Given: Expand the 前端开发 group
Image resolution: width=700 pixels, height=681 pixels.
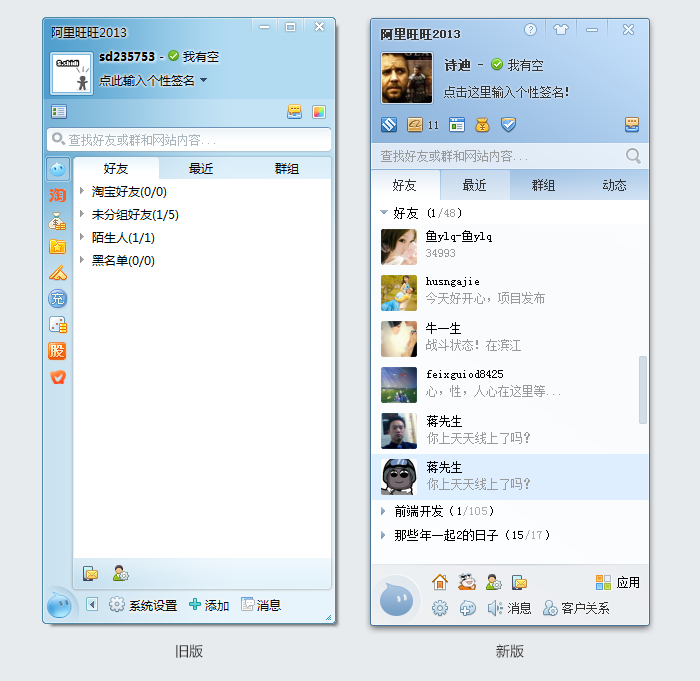Looking at the screenshot, I should pos(384,511).
